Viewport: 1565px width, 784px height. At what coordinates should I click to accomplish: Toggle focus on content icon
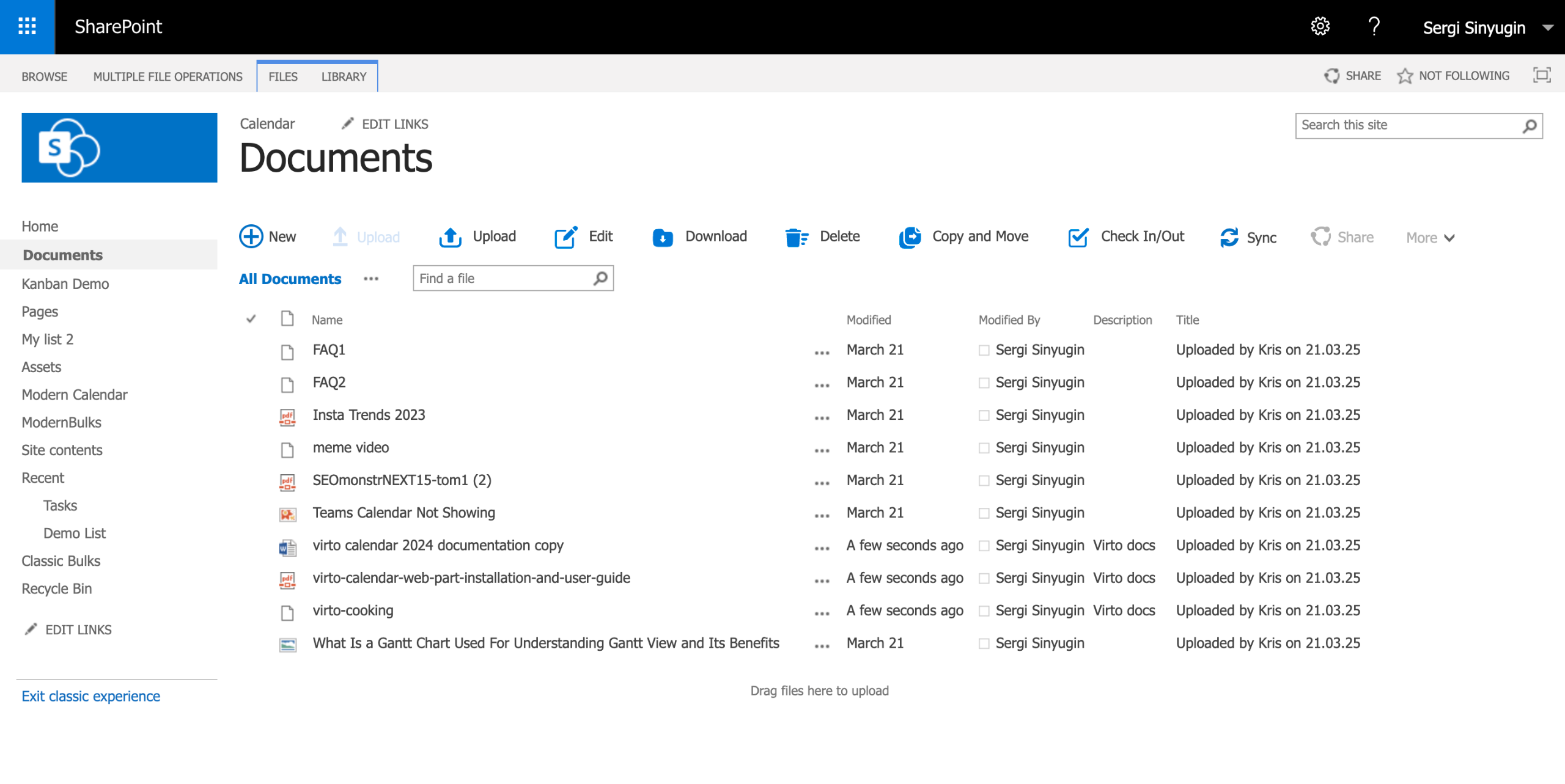click(x=1542, y=75)
